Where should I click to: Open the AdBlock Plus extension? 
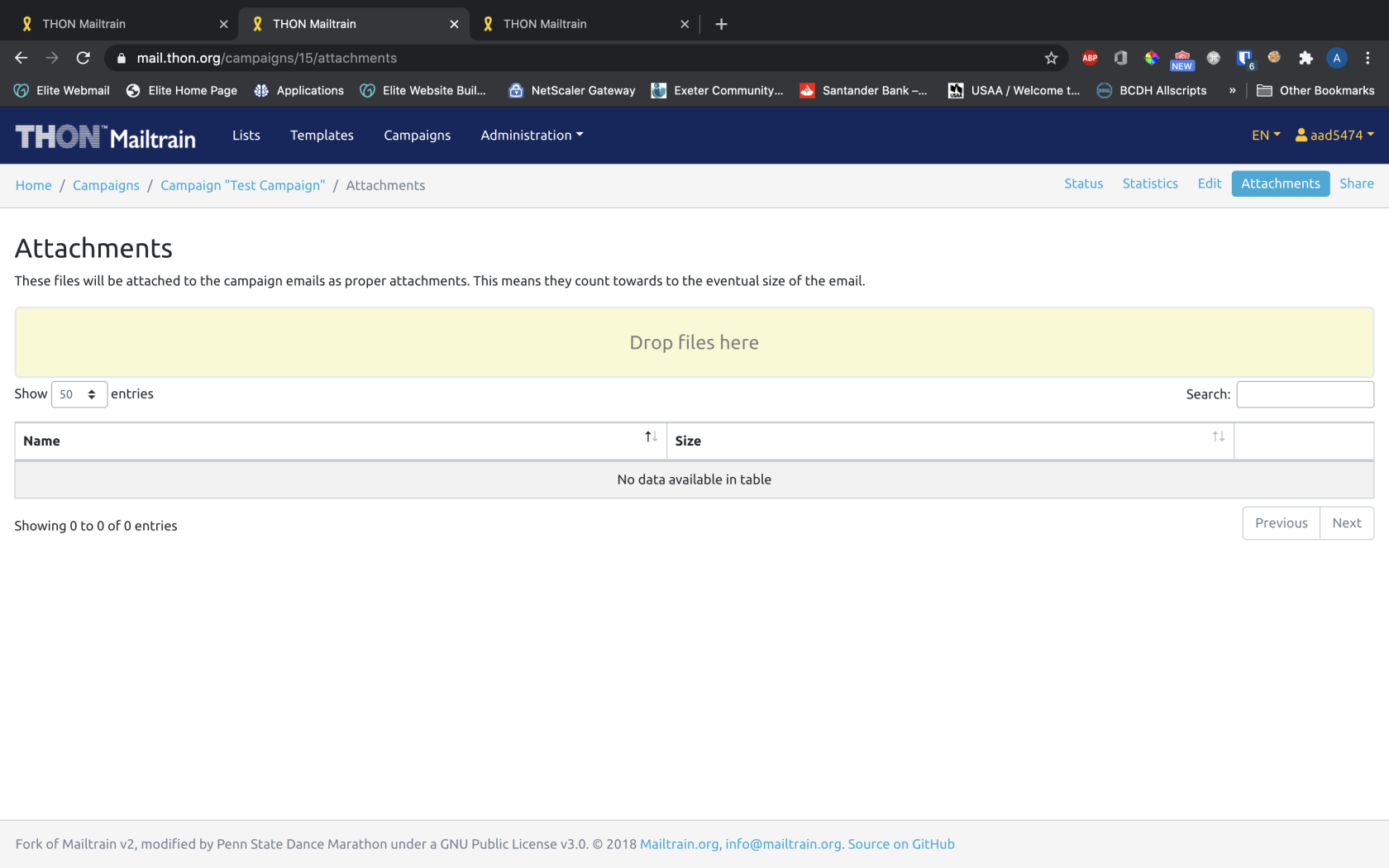[1090, 58]
